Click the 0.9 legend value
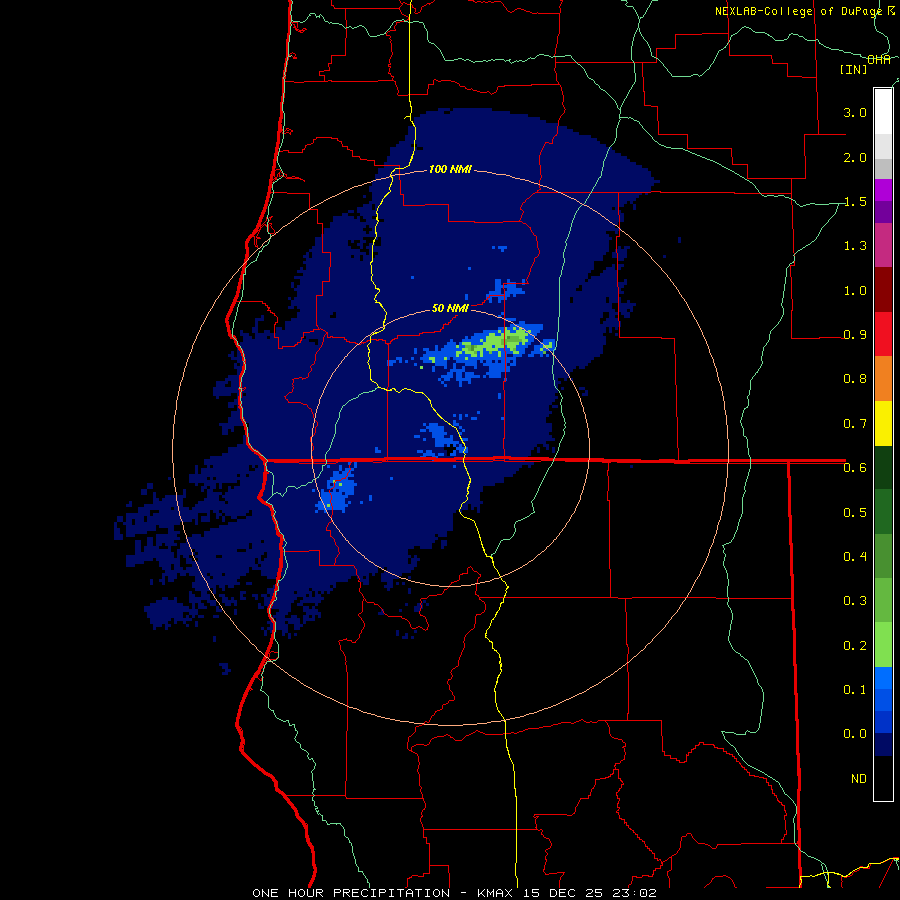The height and width of the screenshot is (900, 900). tap(855, 335)
